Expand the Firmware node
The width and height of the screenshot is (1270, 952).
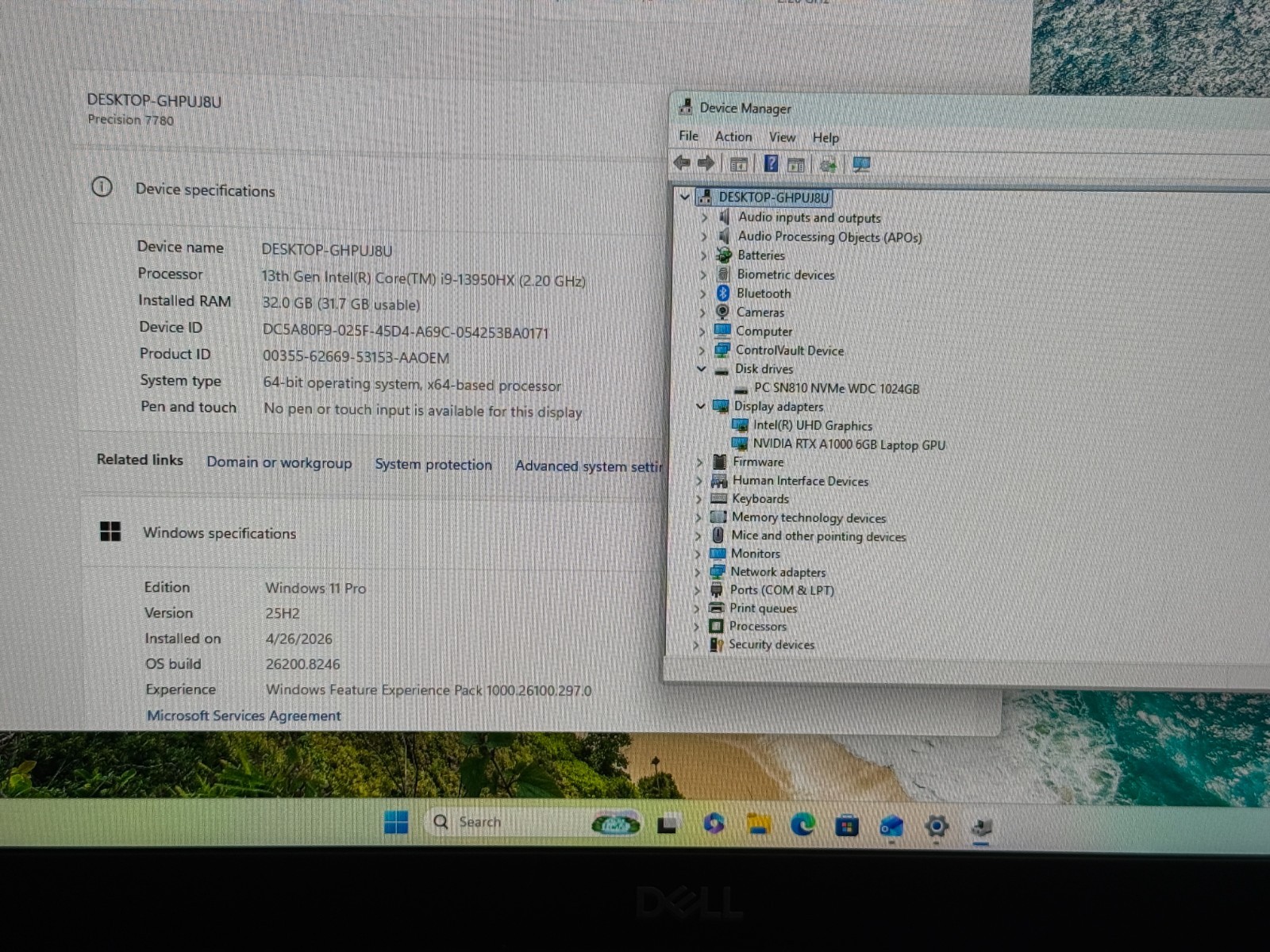tap(699, 462)
